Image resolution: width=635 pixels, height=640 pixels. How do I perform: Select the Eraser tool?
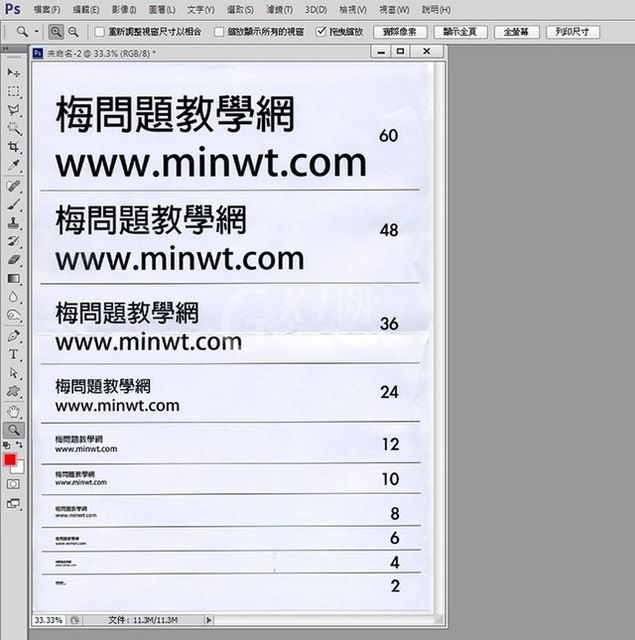tap(13, 260)
